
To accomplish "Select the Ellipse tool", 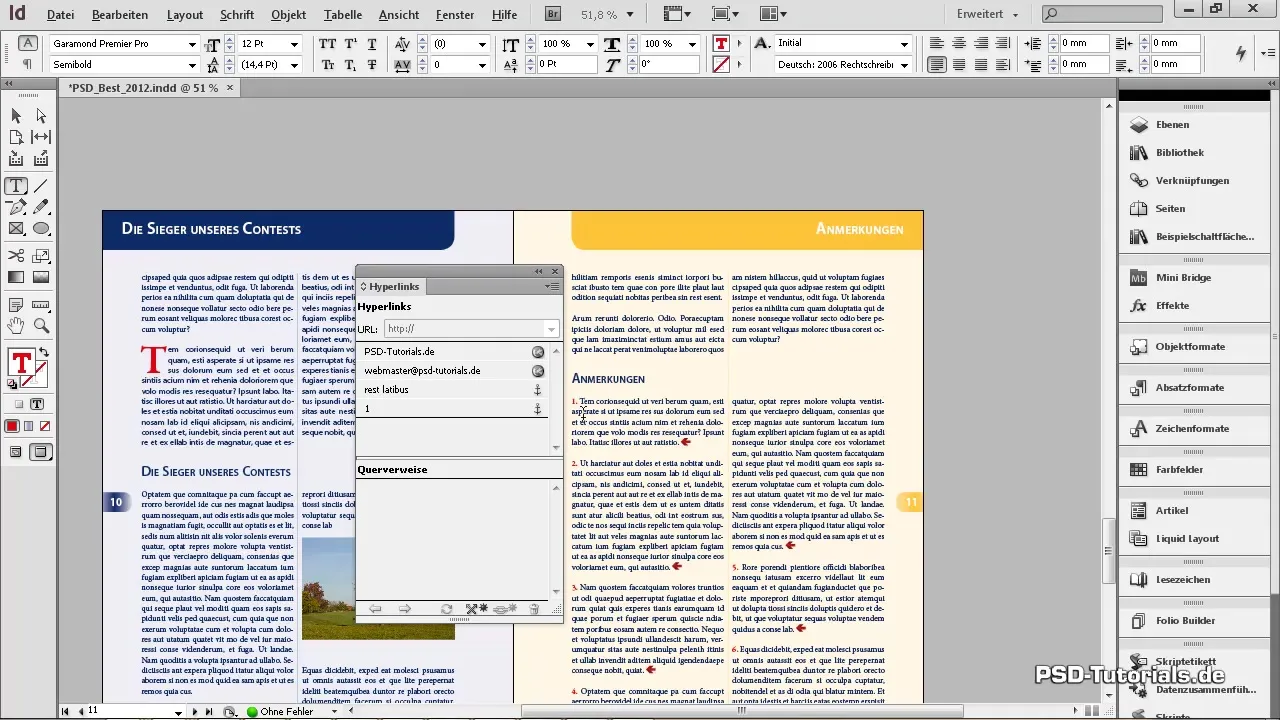I will [41, 228].
